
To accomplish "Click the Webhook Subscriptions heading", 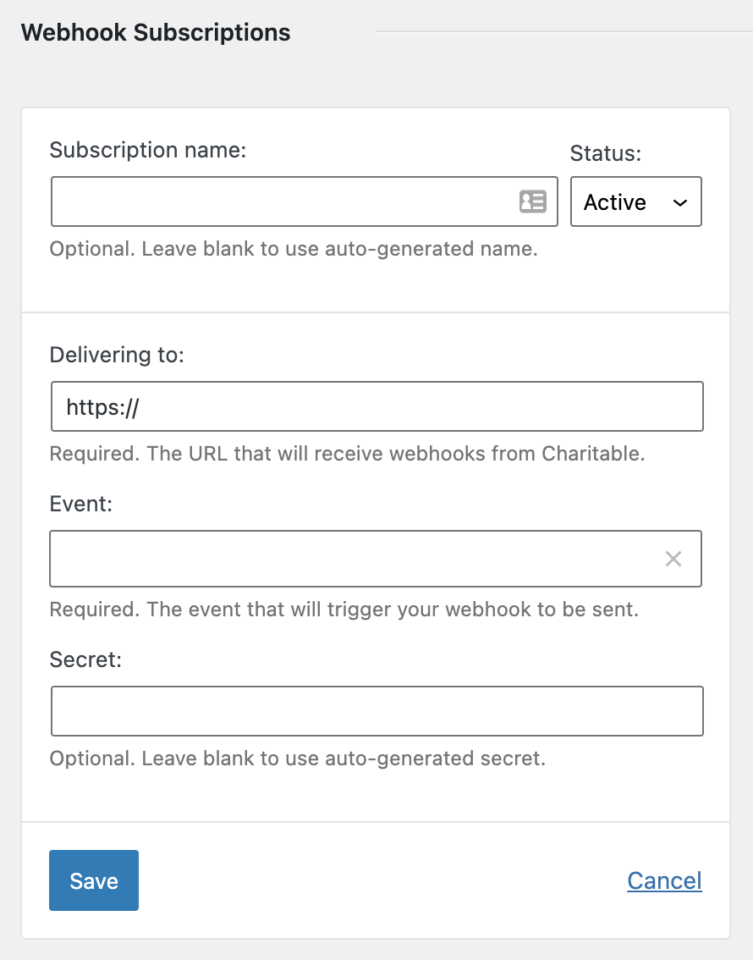I will (x=155, y=32).
